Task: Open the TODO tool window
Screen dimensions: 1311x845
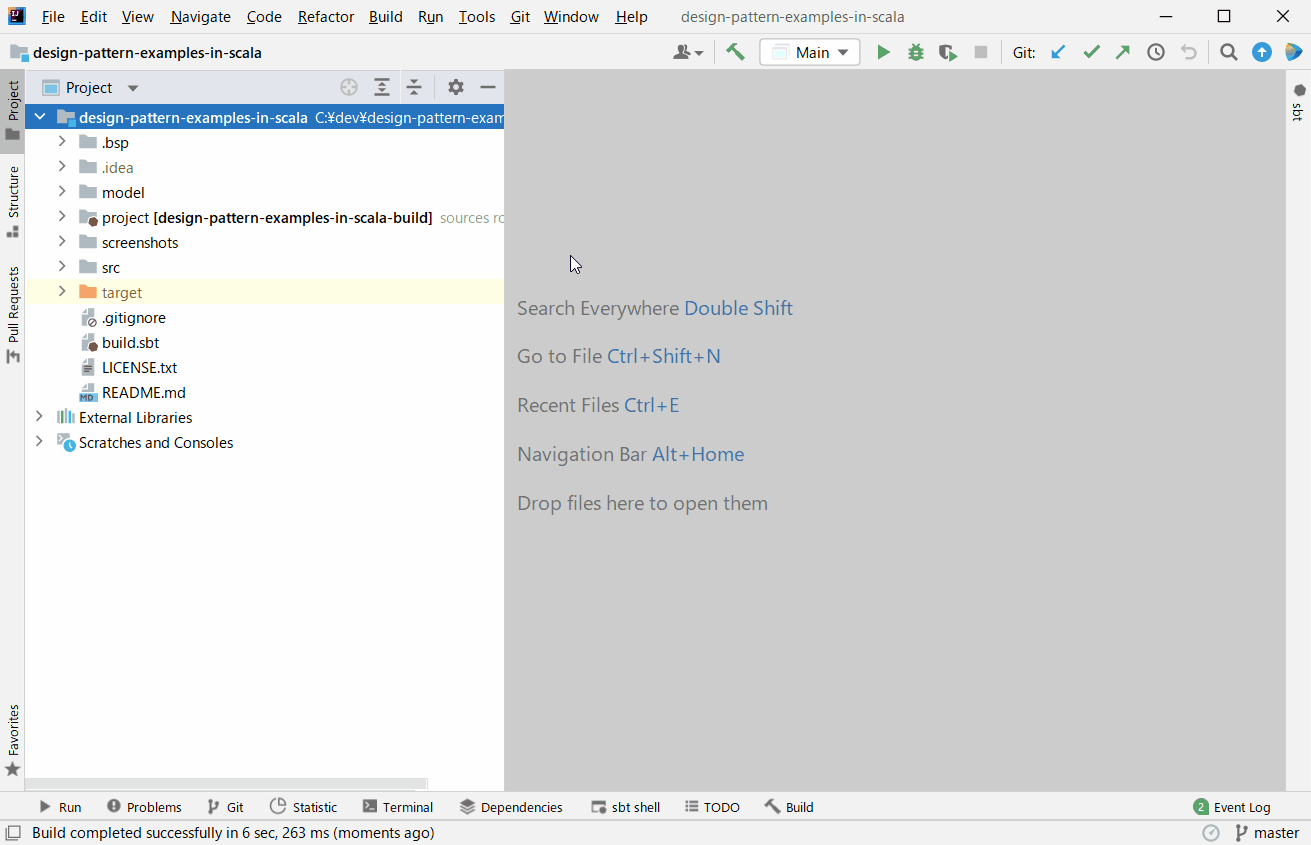Action: point(712,807)
